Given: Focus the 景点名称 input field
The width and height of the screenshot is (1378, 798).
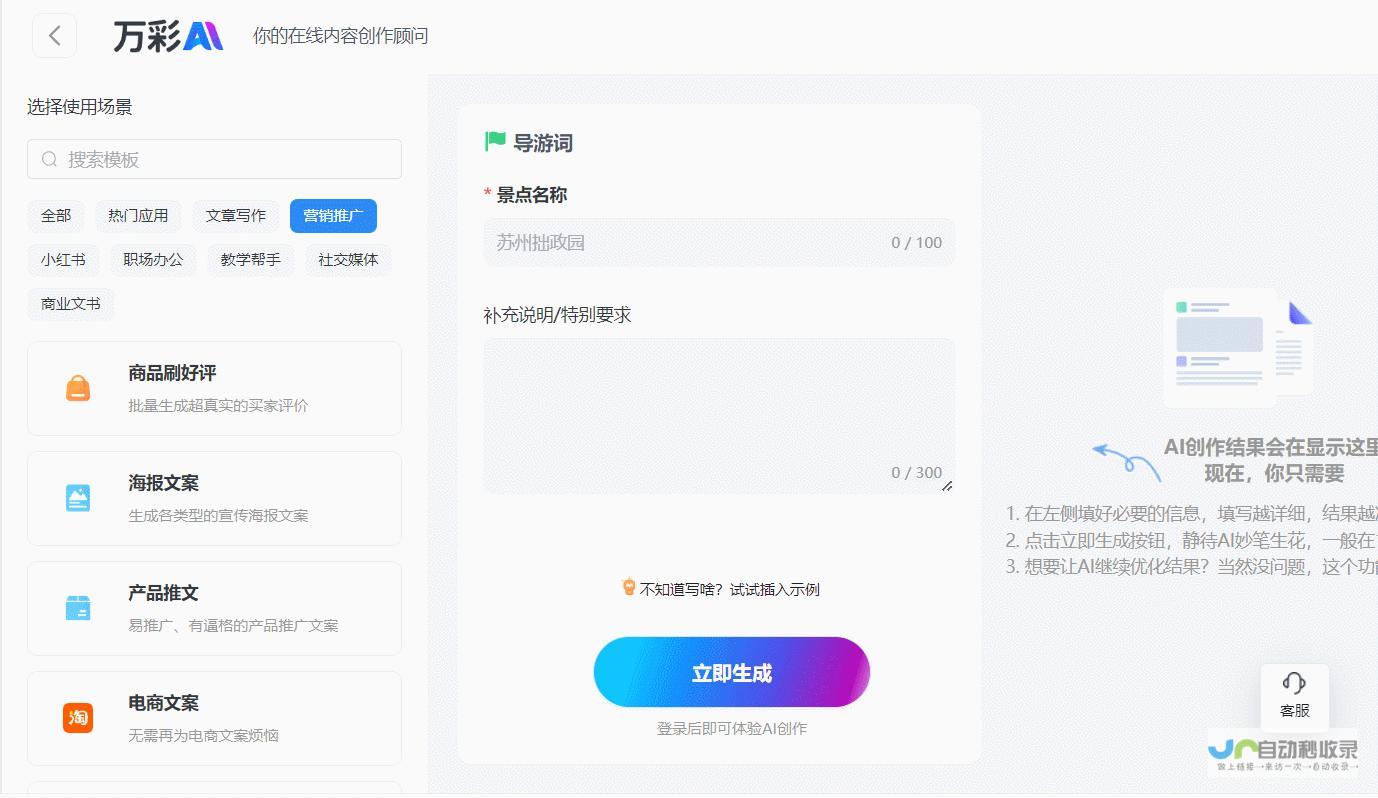Looking at the screenshot, I should (719, 242).
